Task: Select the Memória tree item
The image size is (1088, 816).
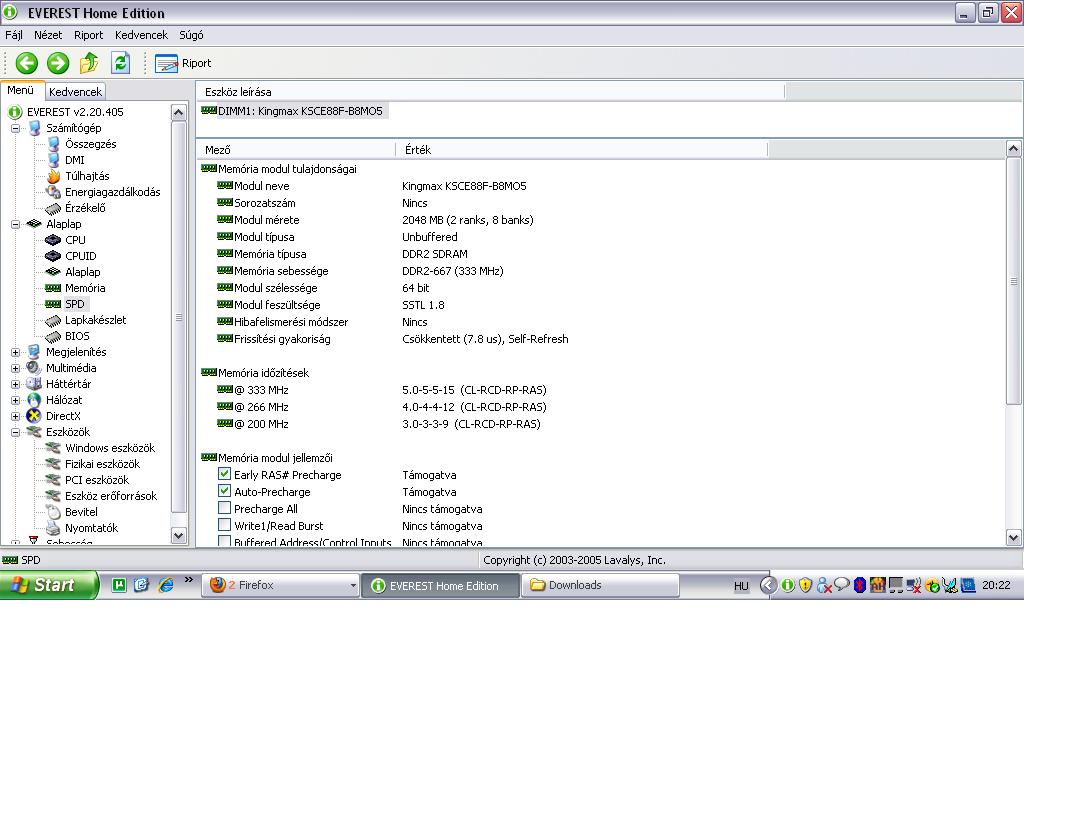Action: pyautogui.click(x=85, y=288)
